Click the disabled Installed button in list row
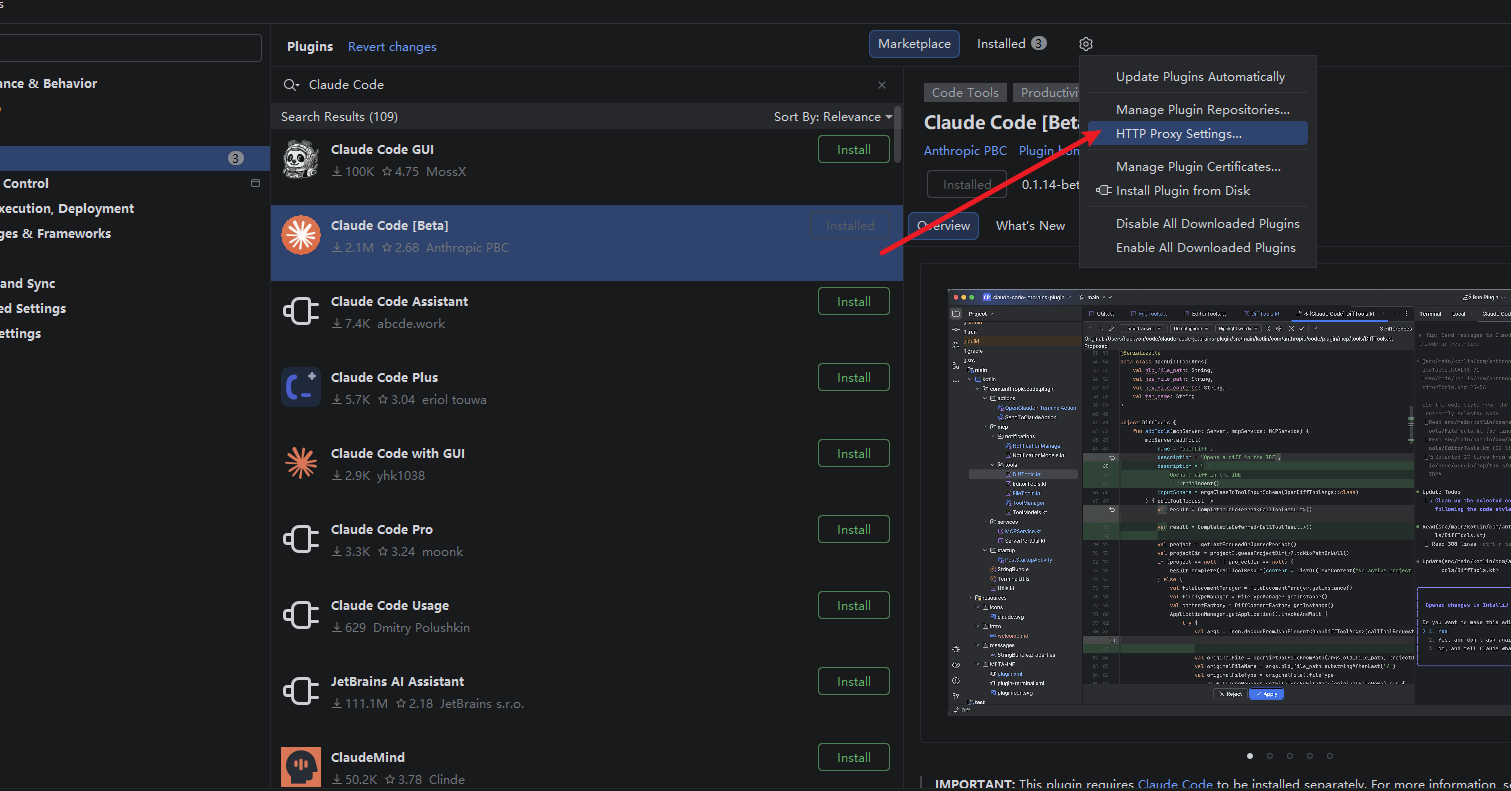Viewport: 1511px width, 791px height. point(850,226)
